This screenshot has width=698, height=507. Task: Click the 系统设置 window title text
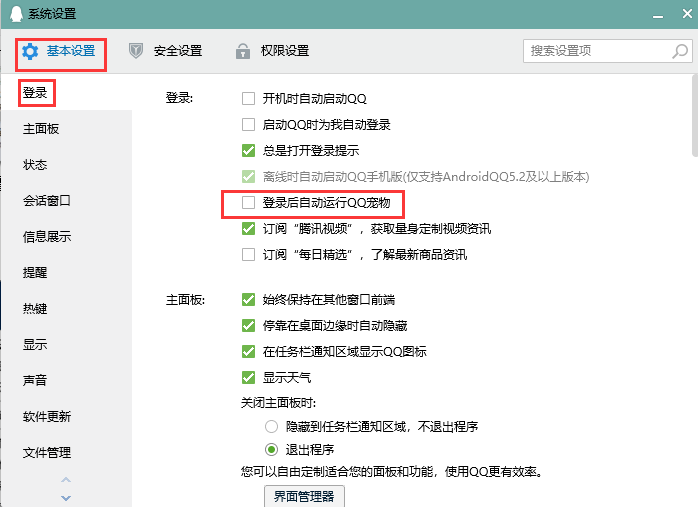click(52, 14)
